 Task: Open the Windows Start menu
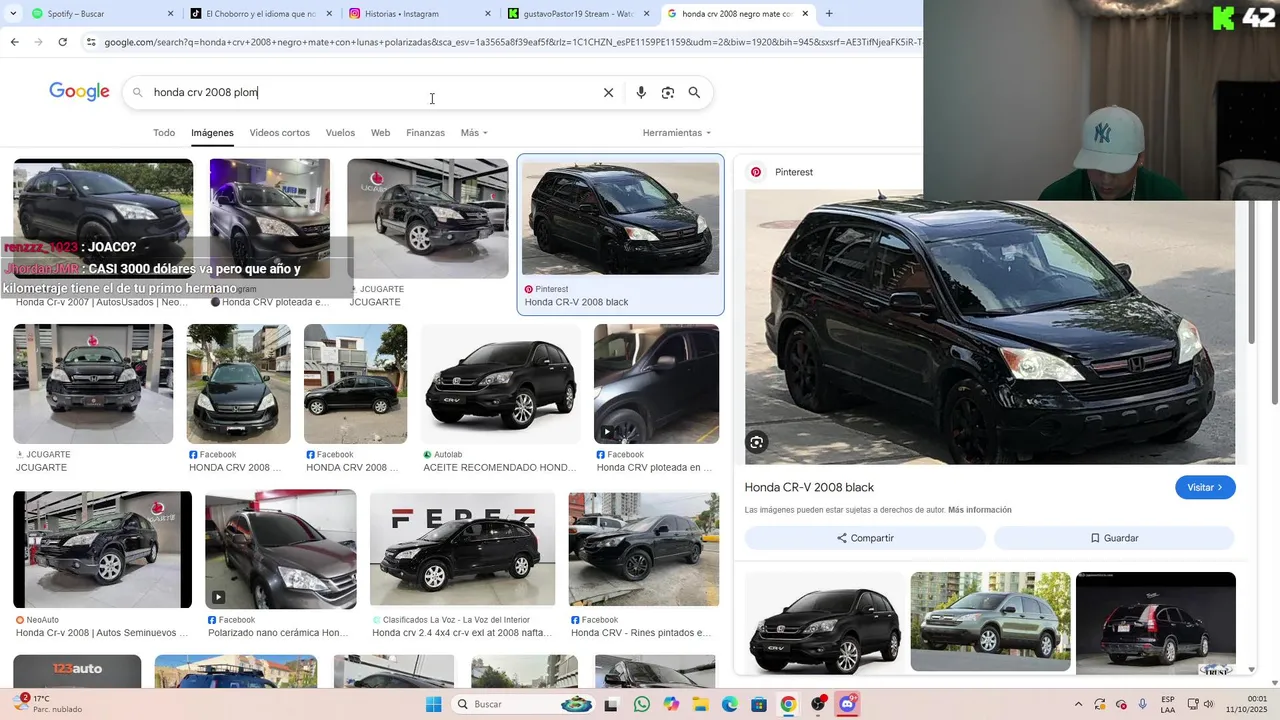pos(433,704)
